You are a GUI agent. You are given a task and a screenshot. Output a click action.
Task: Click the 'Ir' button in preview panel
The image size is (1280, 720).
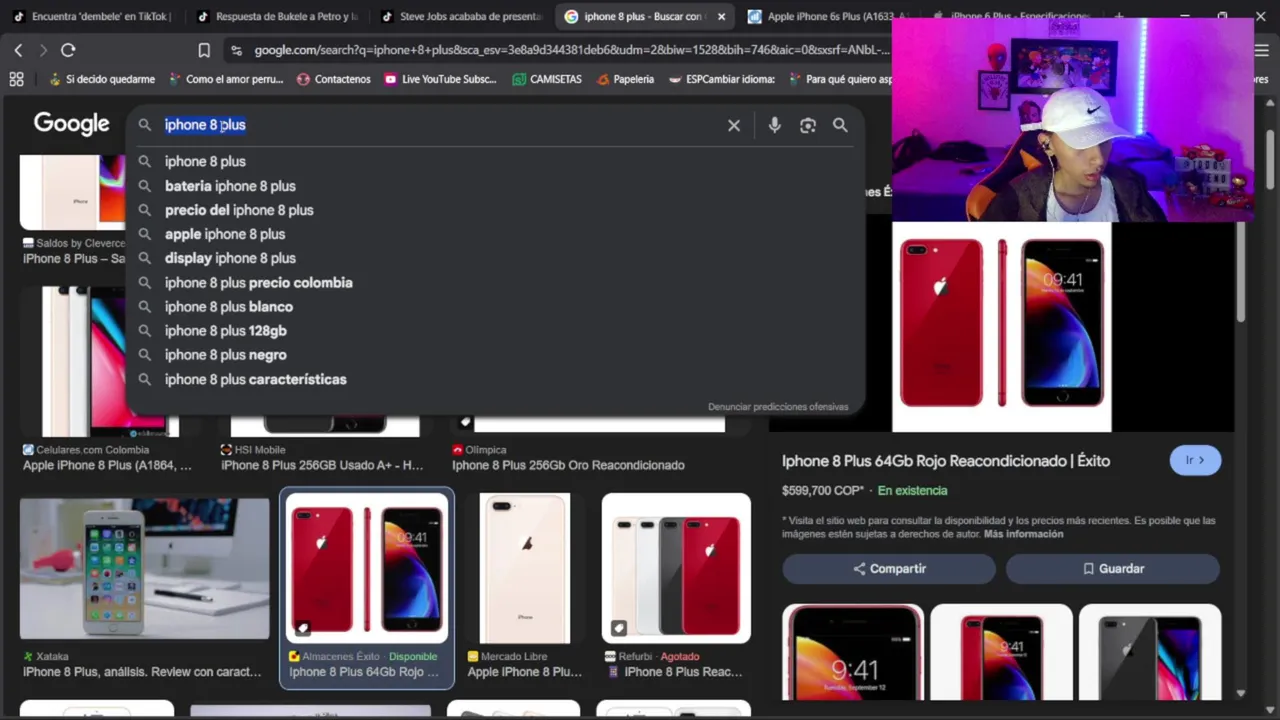tap(1195, 460)
